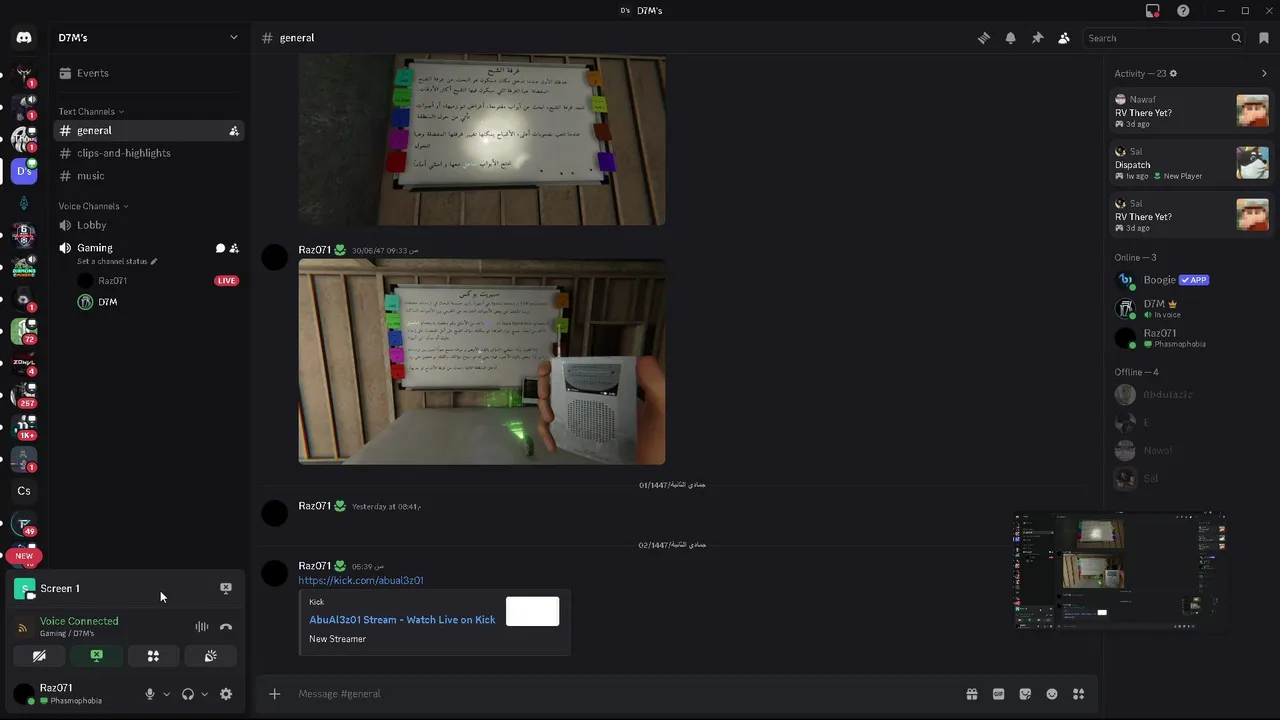Select Boogie APP in online members
The width and height of the screenshot is (1280, 720).
(x=1191, y=280)
